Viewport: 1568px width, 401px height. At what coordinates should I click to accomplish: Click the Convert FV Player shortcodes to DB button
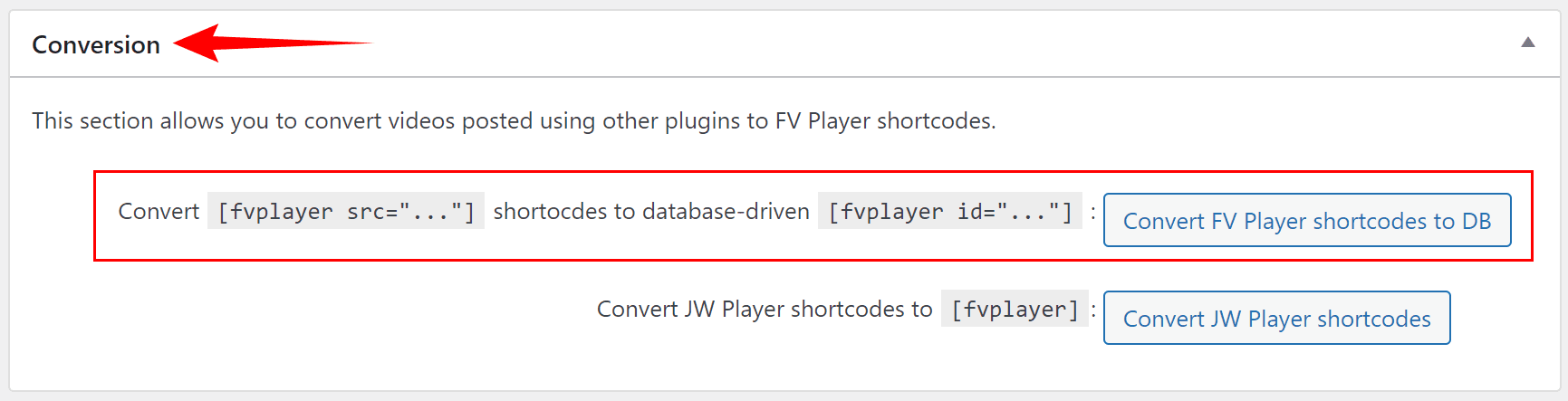point(1307,220)
